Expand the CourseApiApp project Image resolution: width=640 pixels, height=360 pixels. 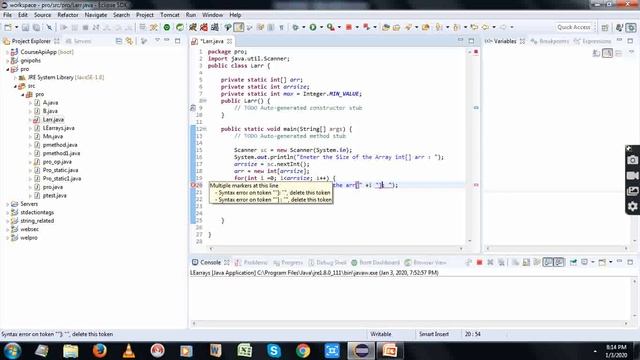(7, 52)
